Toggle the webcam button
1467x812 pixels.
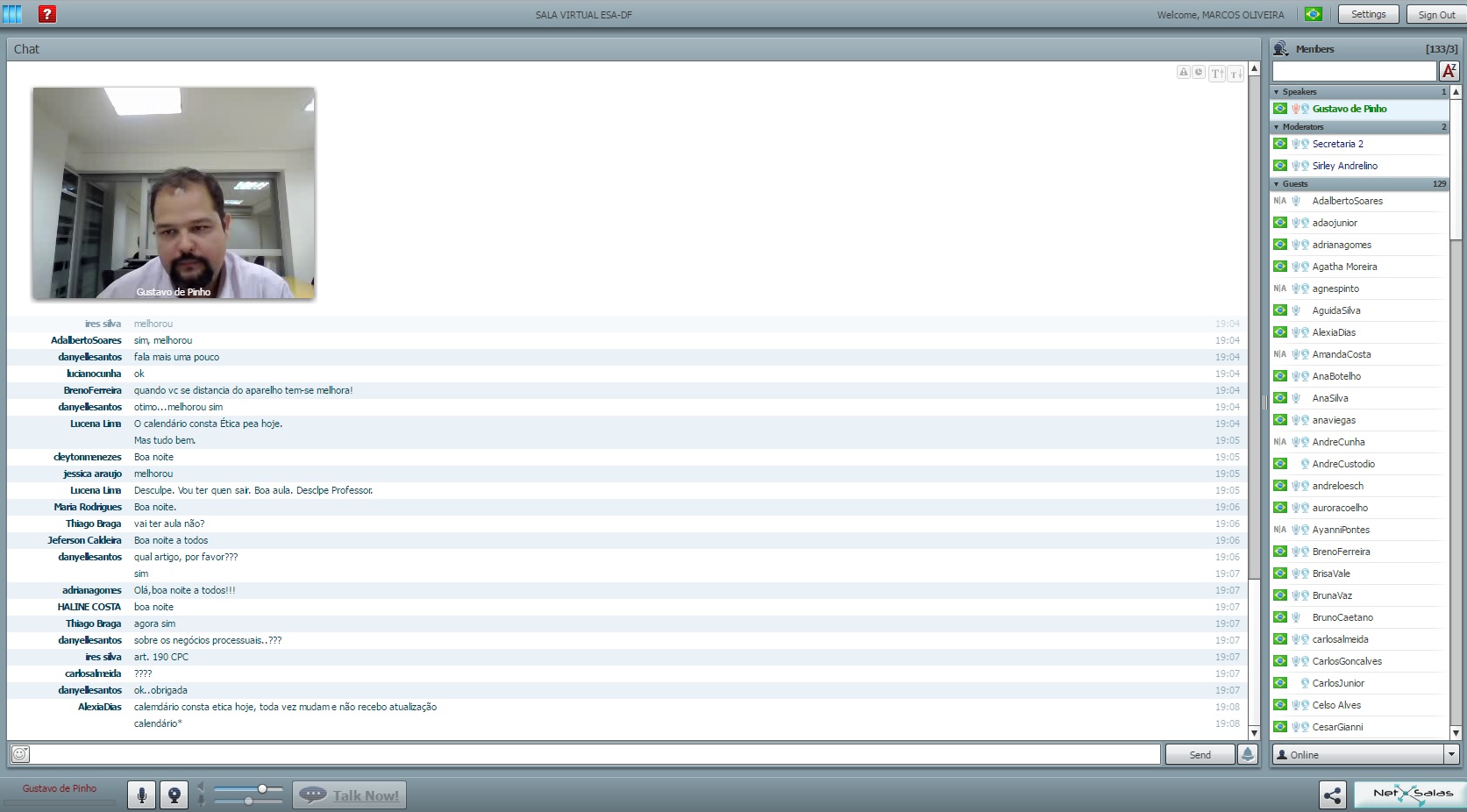[174, 795]
